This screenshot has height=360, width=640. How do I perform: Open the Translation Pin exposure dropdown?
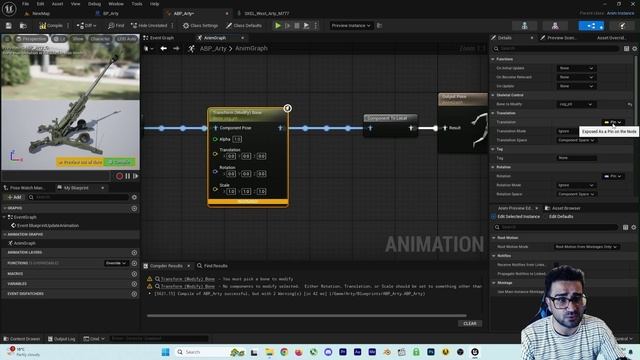(x=613, y=122)
